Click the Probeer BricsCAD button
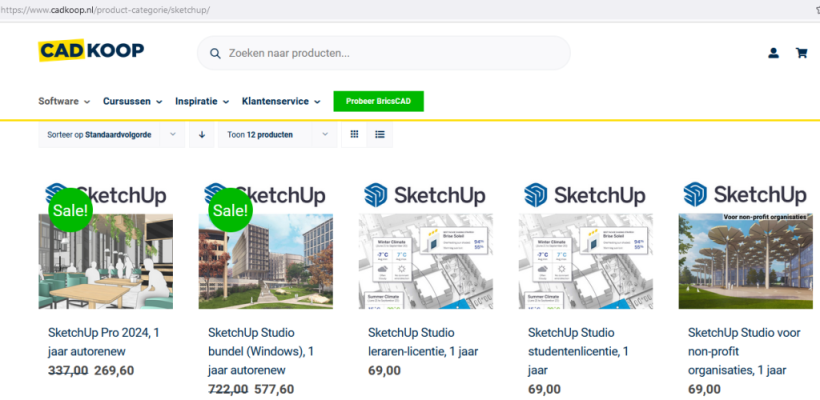 (x=379, y=101)
